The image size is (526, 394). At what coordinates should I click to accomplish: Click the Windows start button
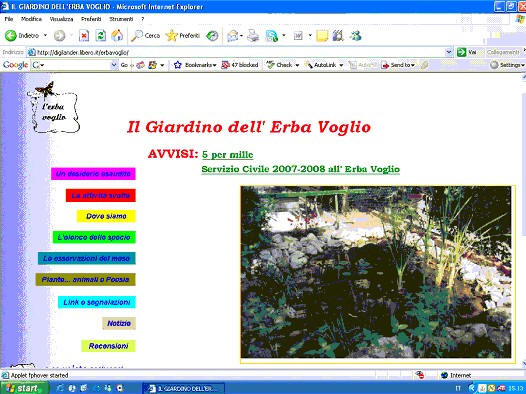click(x=24, y=388)
